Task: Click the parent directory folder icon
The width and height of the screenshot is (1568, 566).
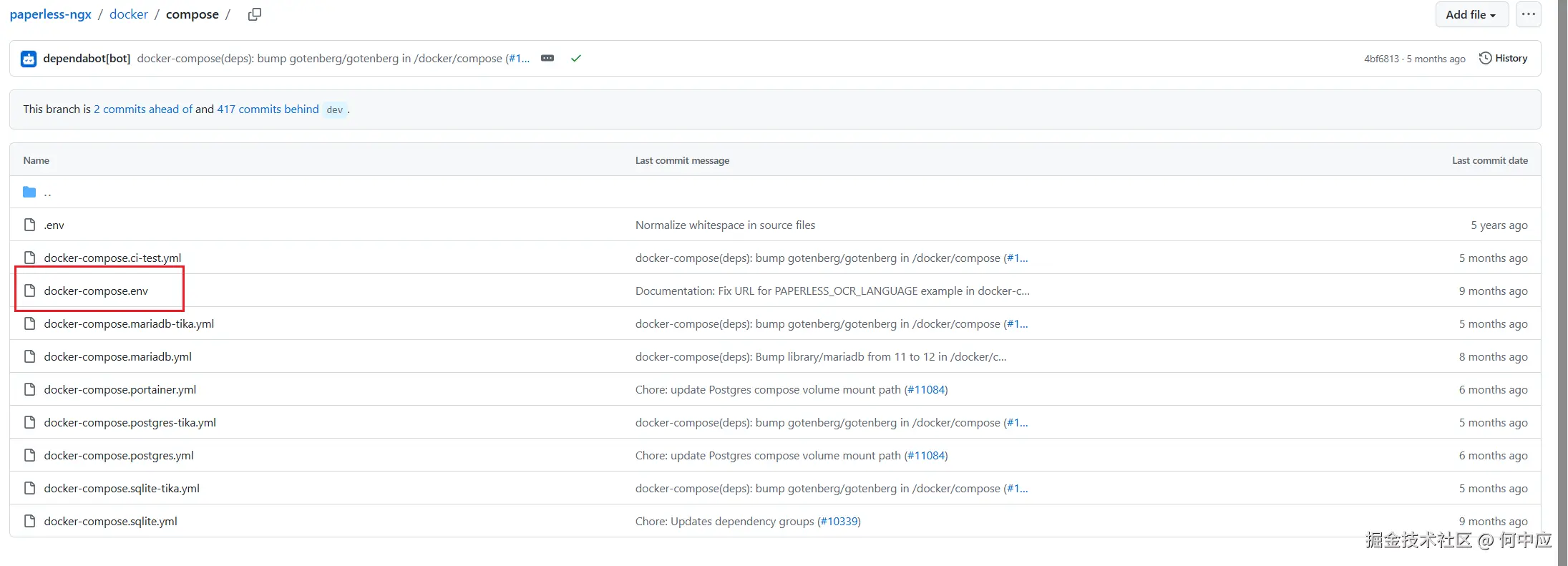Action: point(29,192)
